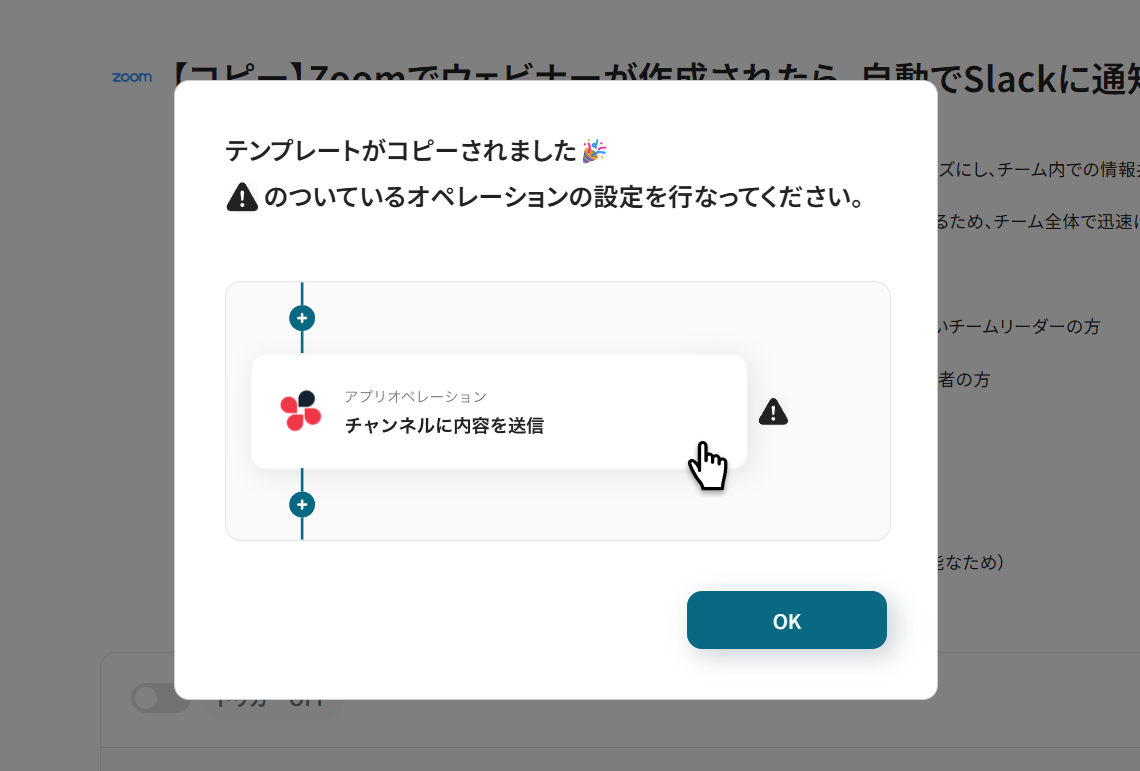Toggle the trigger ON/OFF switch behind the dialog
Image resolution: width=1140 pixels, height=771 pixels.
[161, 698]
